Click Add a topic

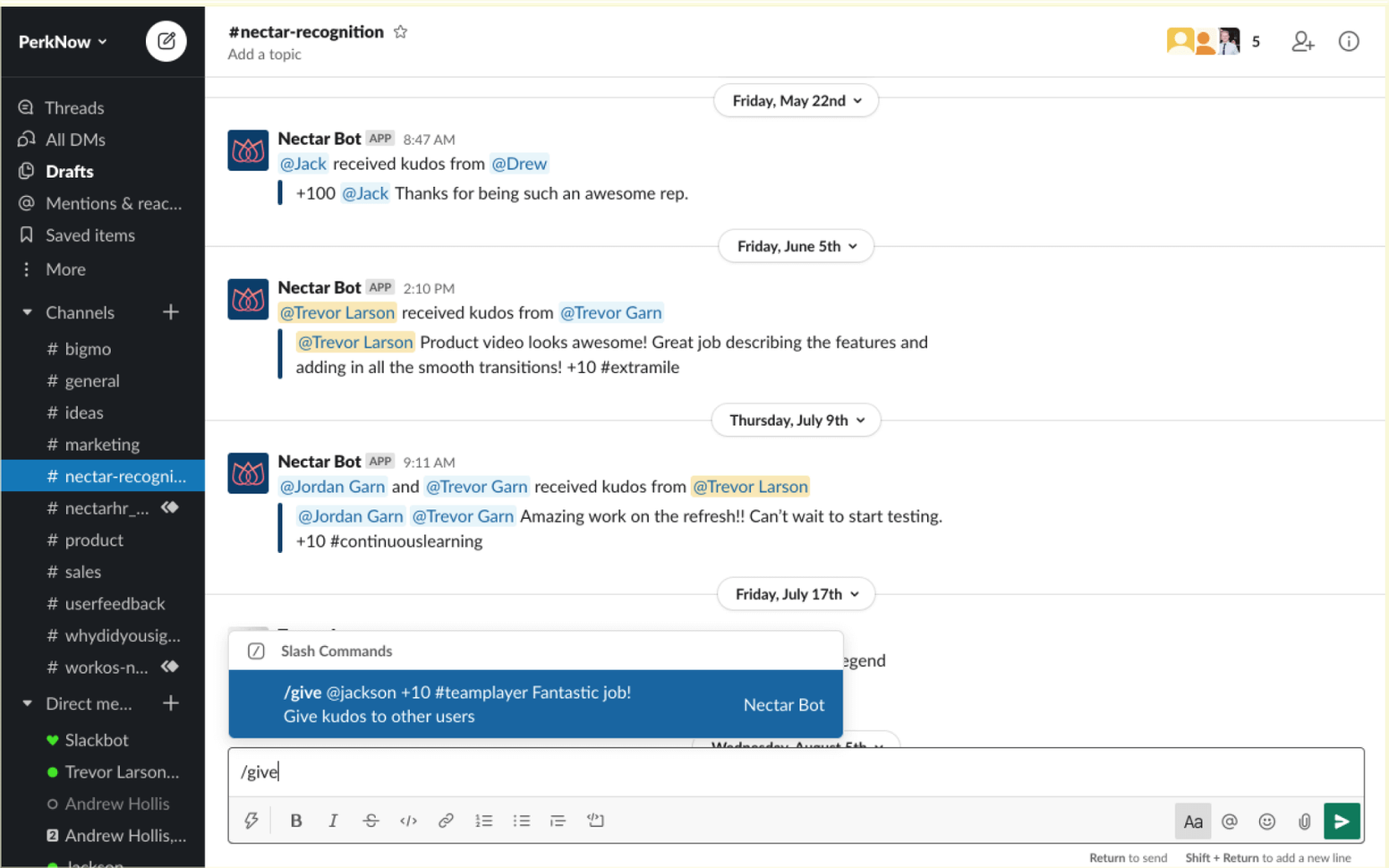click(x=264, y=55)
